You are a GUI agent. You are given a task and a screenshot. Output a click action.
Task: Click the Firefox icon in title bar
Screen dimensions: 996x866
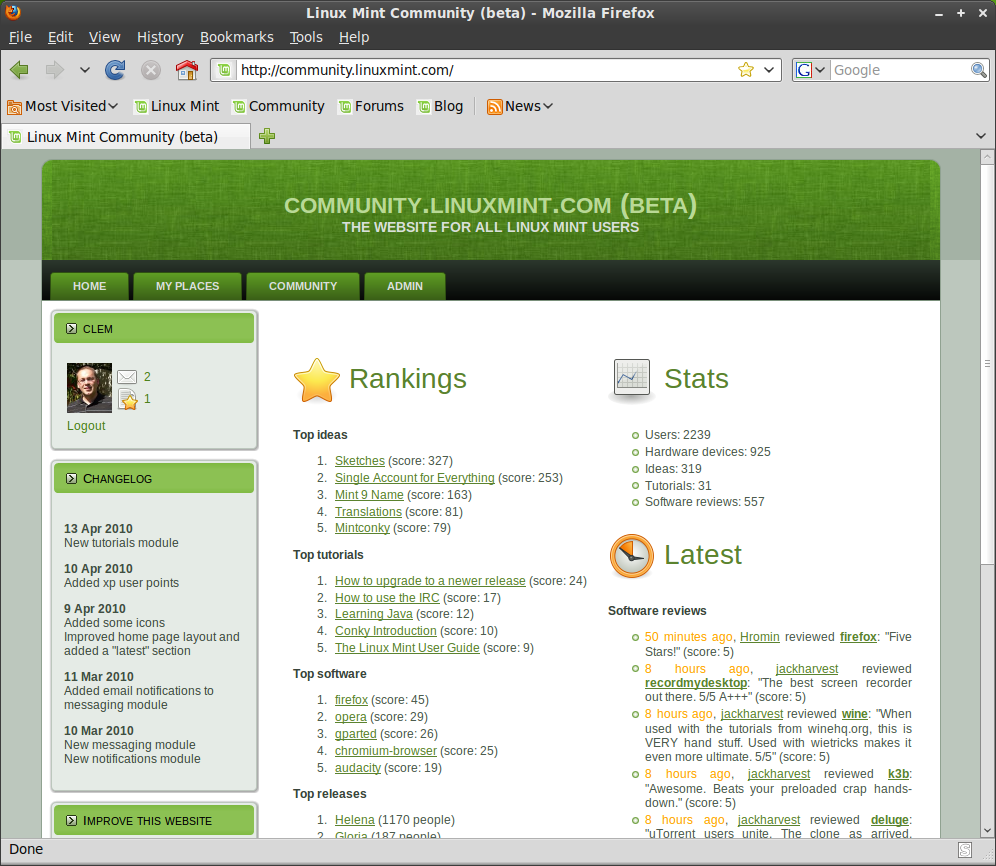[13, 12]
